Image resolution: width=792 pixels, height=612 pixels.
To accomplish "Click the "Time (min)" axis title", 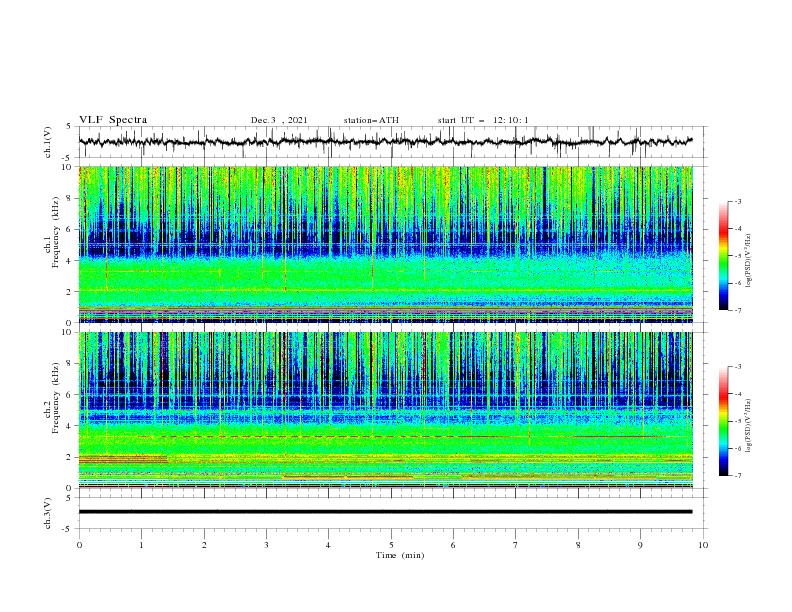I will coord(400,555).
